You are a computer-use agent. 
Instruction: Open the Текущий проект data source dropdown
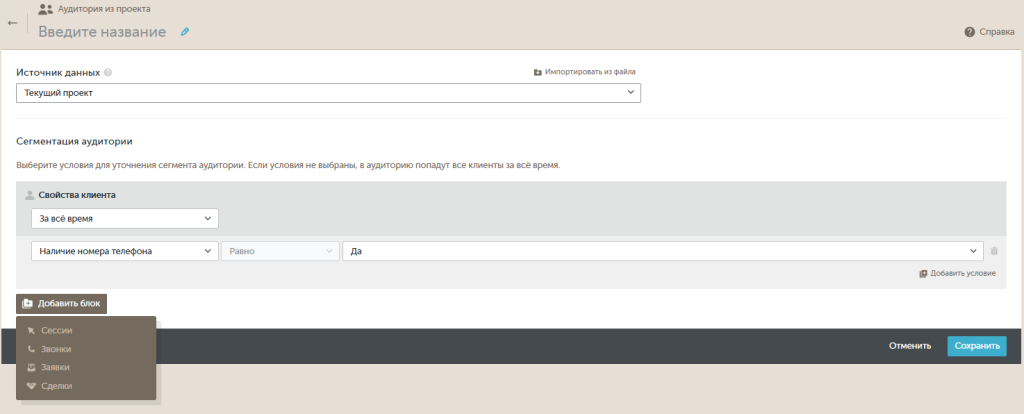point(328,93)
